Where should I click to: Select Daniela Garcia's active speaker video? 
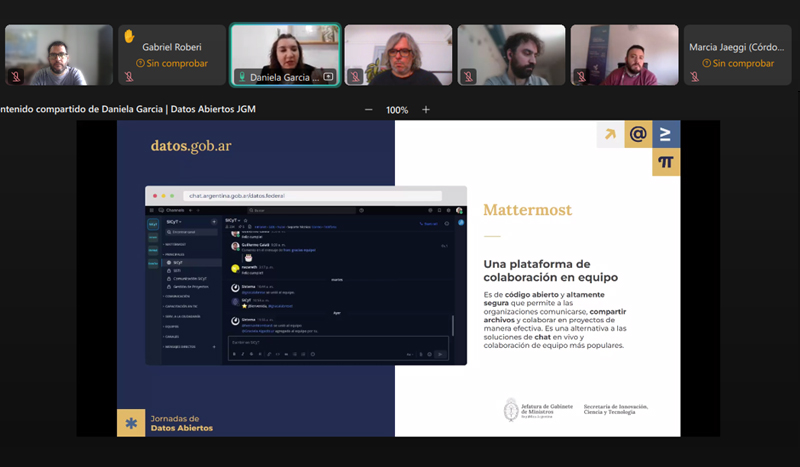(285, 55)
